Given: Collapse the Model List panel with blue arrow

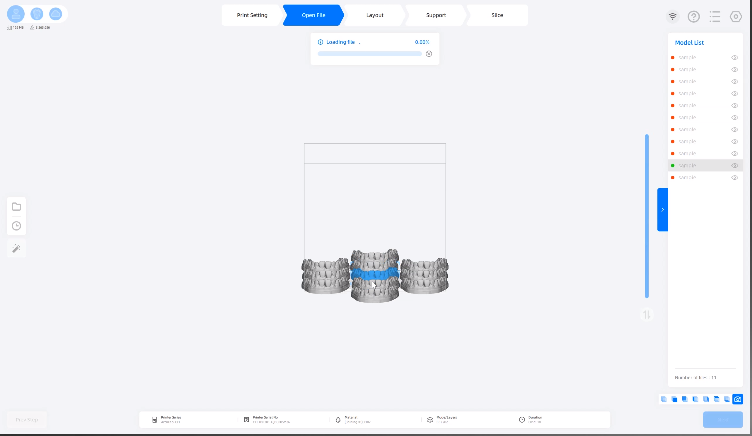Looking at the screenshot, I should click(x=662, y=210).
